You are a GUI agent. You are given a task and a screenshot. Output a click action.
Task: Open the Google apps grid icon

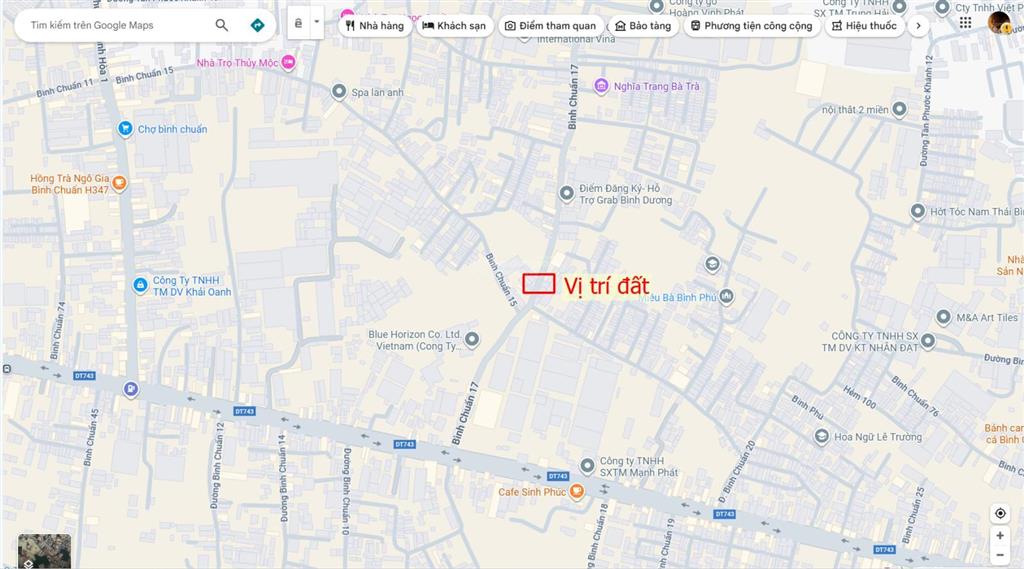point(965,23)
